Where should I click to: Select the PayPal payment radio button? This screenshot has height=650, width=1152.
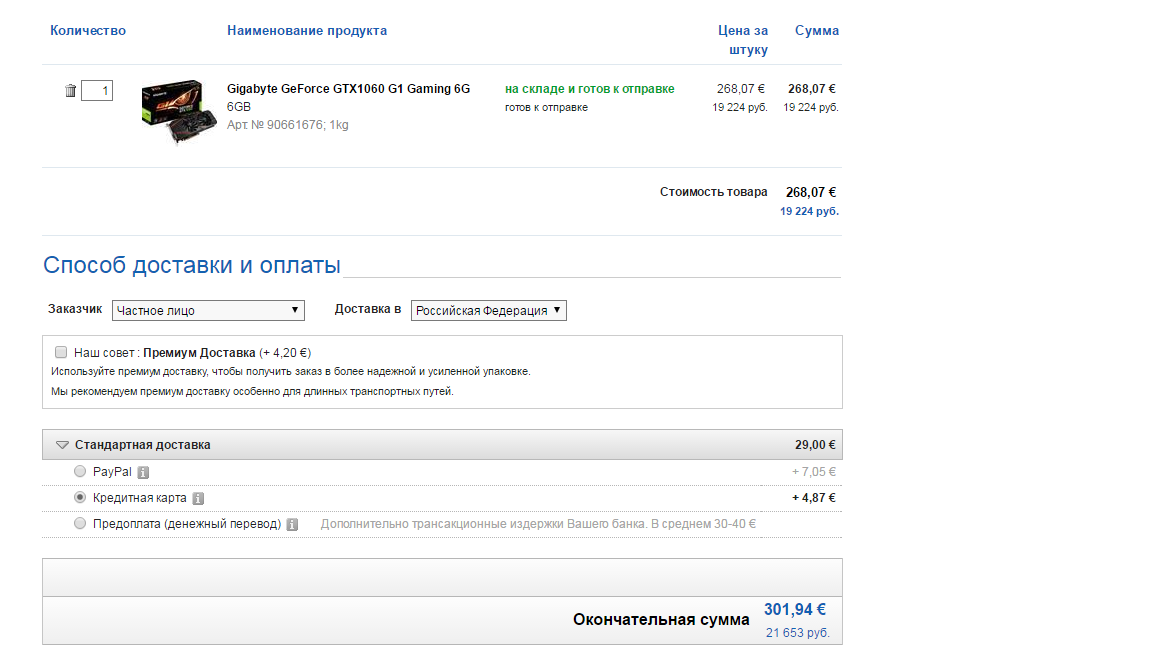point(80,471)
